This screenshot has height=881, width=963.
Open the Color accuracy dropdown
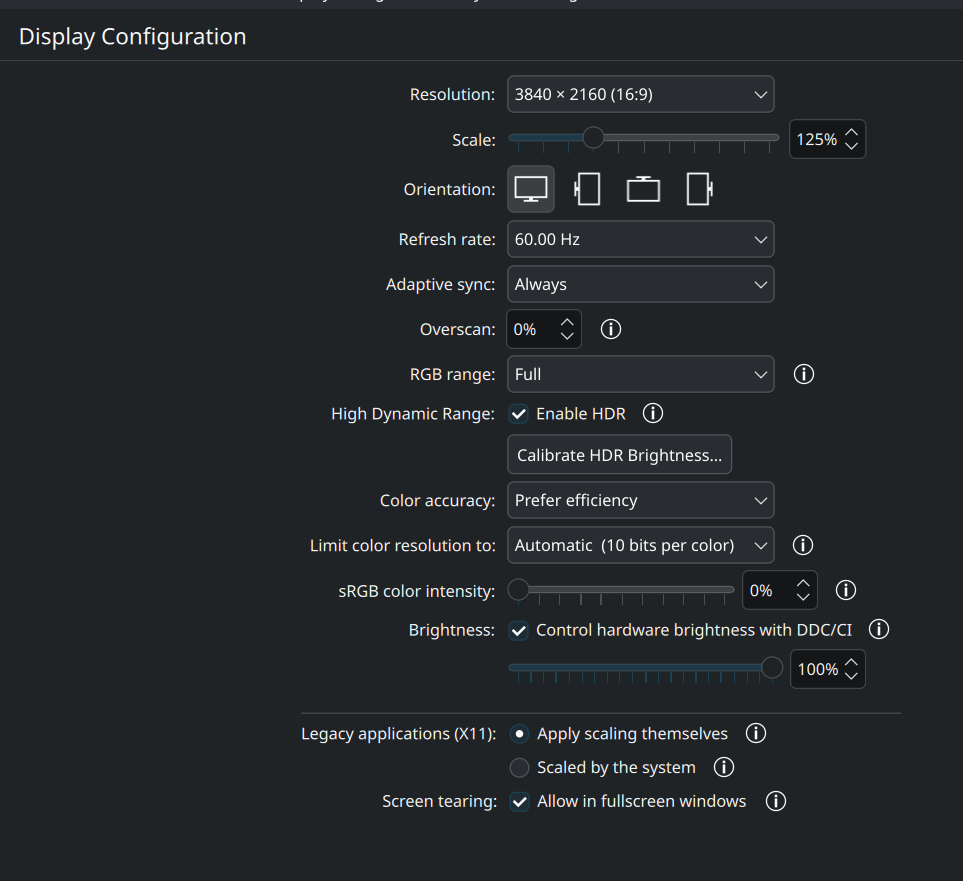tap(641, 500)
